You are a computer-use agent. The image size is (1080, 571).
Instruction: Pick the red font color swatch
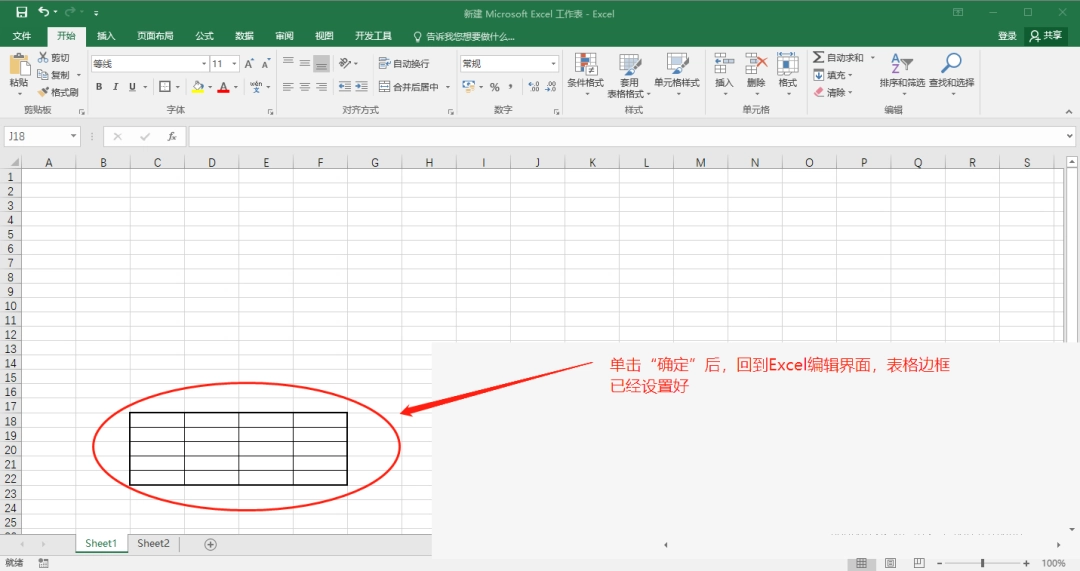point(223,87)
